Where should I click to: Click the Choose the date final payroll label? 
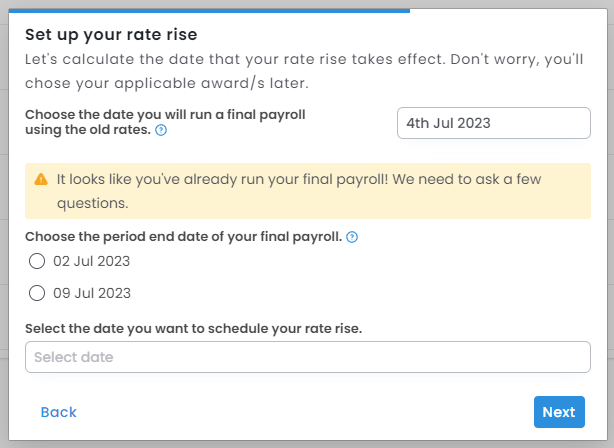[x=165, y=122]
